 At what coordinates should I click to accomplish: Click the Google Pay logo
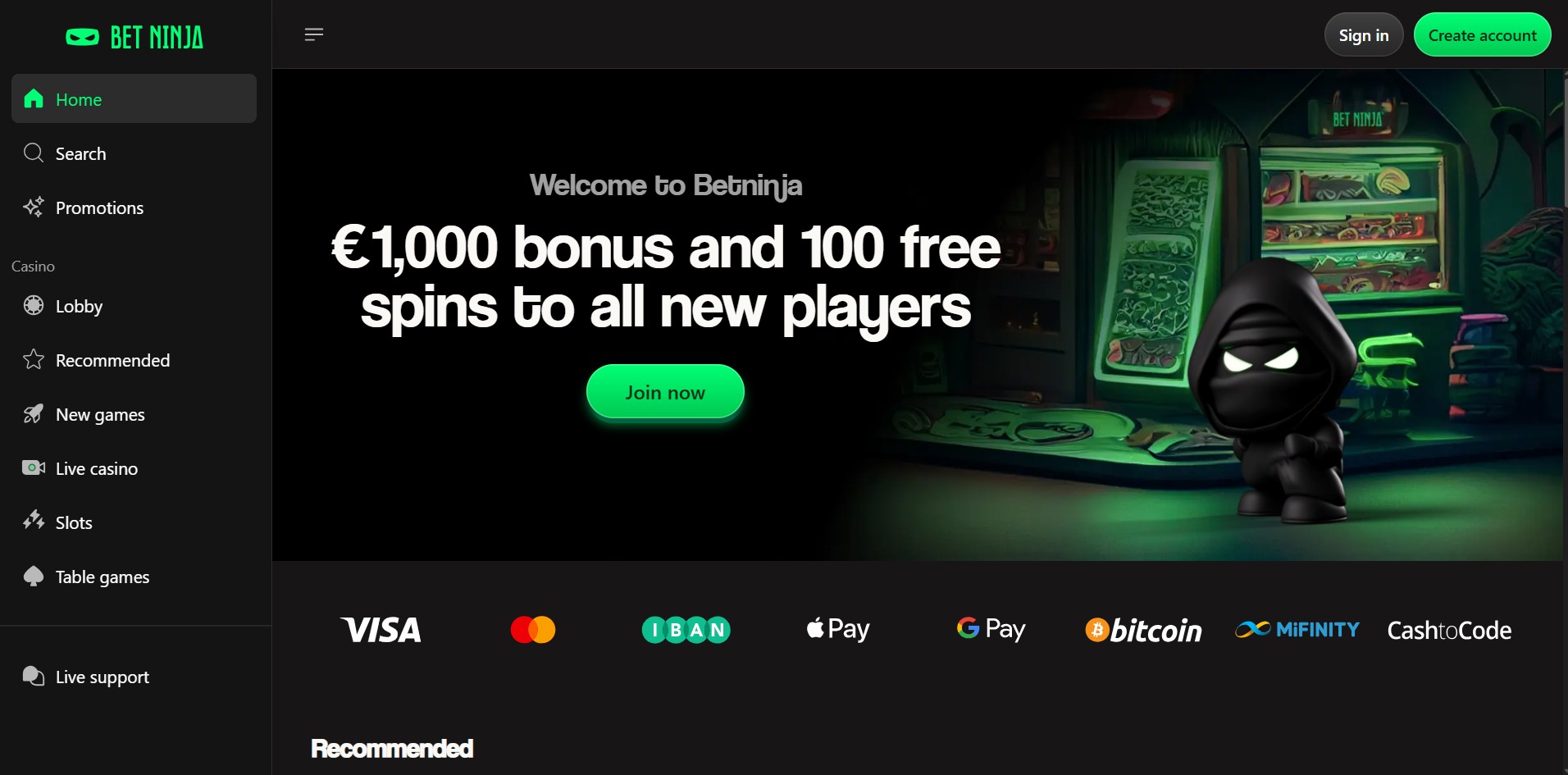point(991,629)
